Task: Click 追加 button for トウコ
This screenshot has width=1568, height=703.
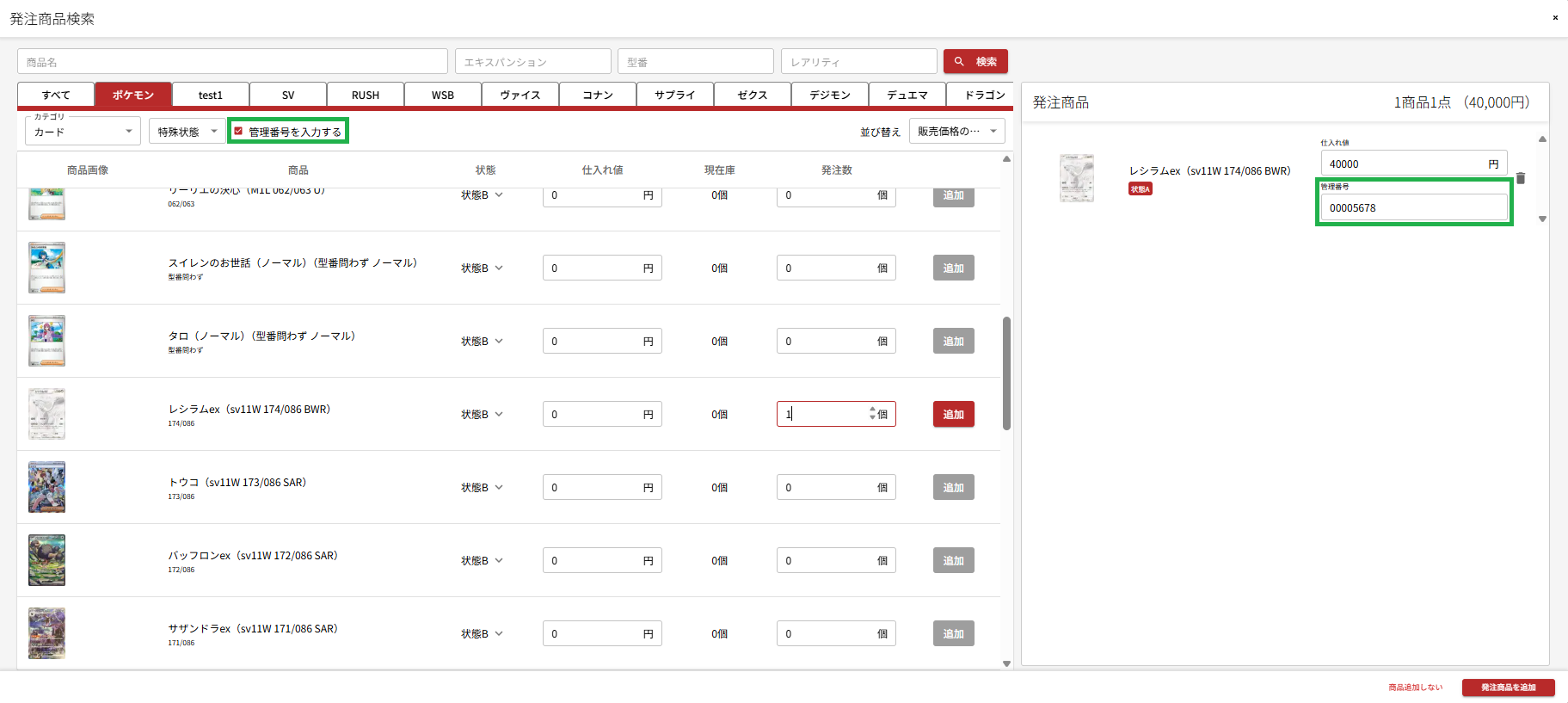Action: [x=954, y=487]
